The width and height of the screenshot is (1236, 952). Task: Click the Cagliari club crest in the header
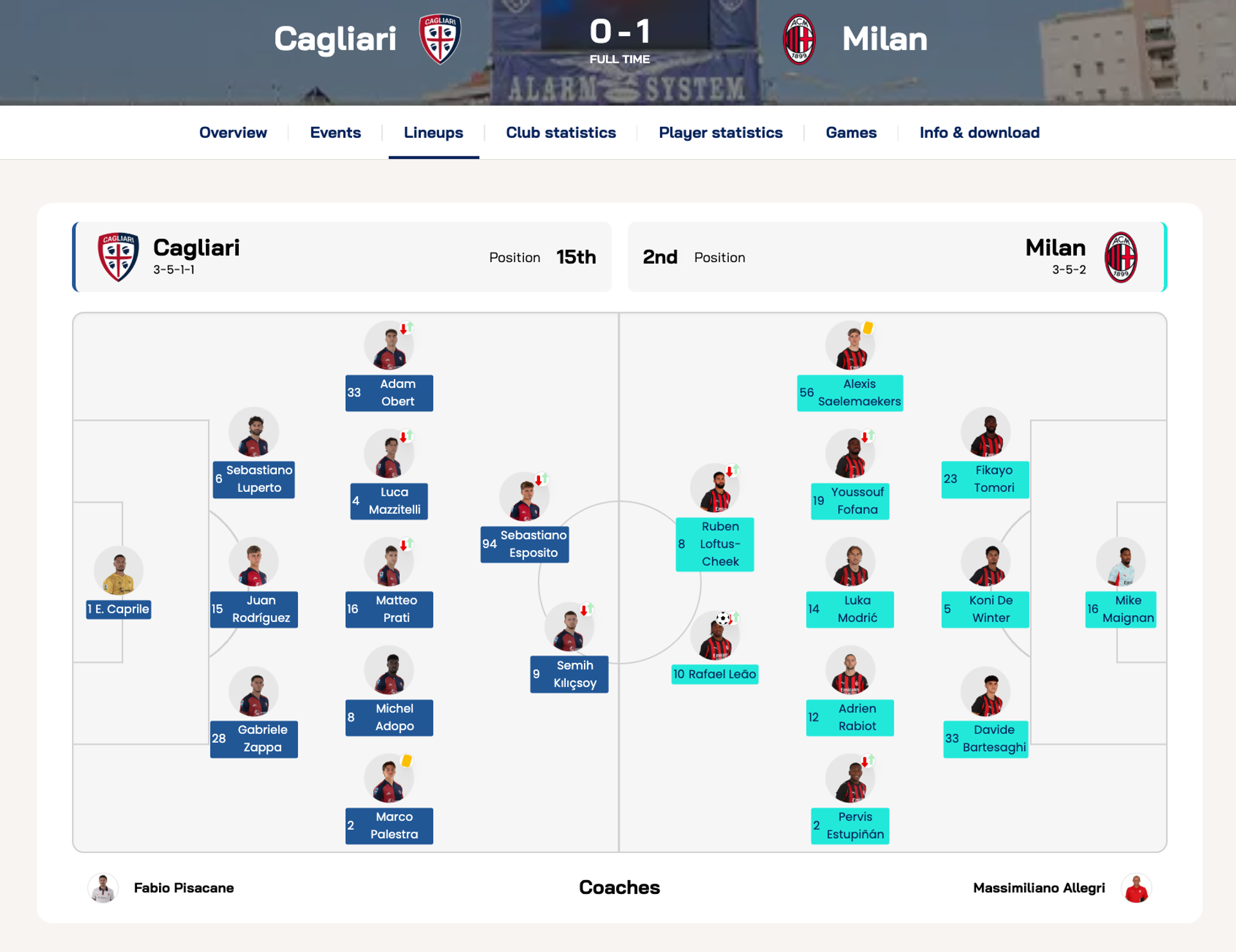point(440,39)
